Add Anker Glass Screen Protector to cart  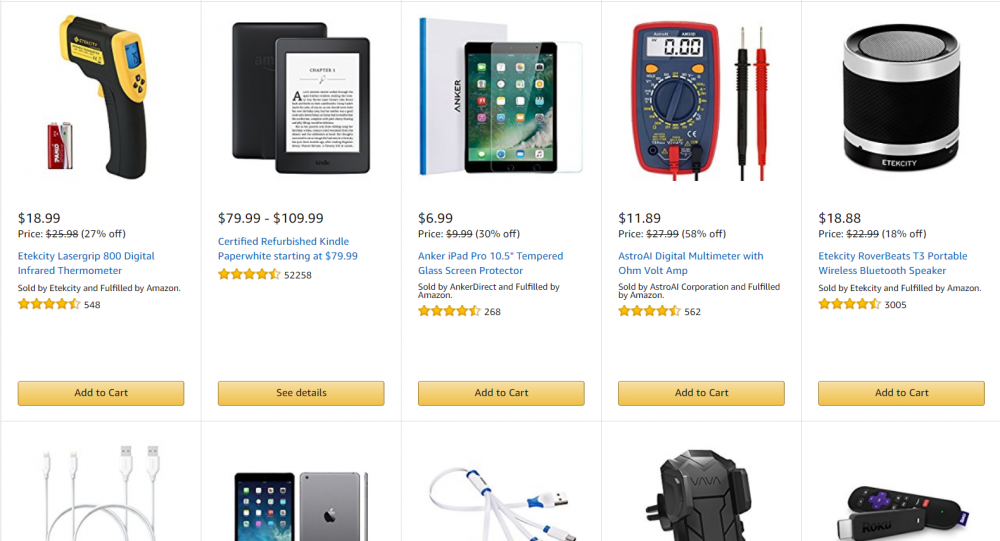click(x=501, y=393)
